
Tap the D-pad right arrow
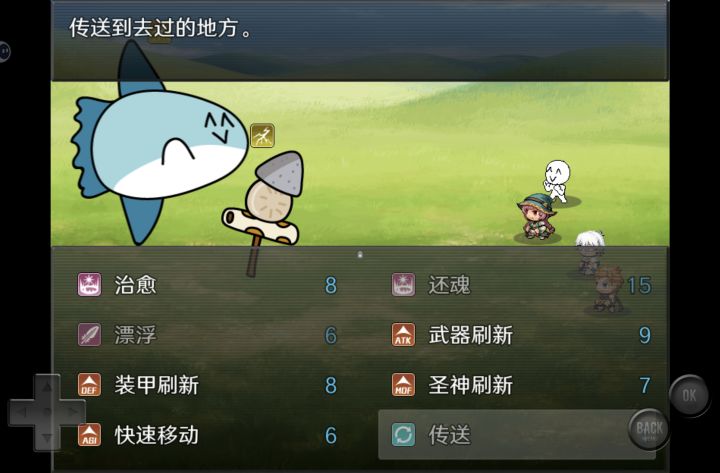(72, 412)
